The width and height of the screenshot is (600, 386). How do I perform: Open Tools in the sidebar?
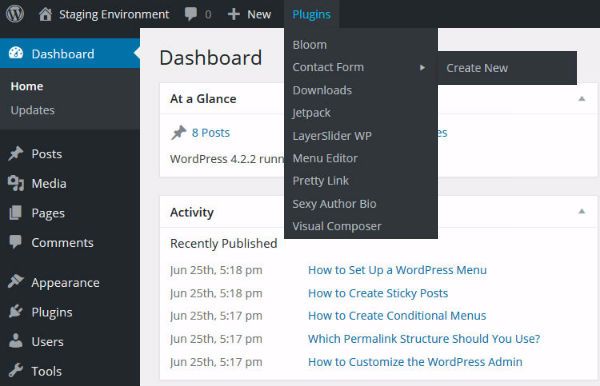click(47, 371)
